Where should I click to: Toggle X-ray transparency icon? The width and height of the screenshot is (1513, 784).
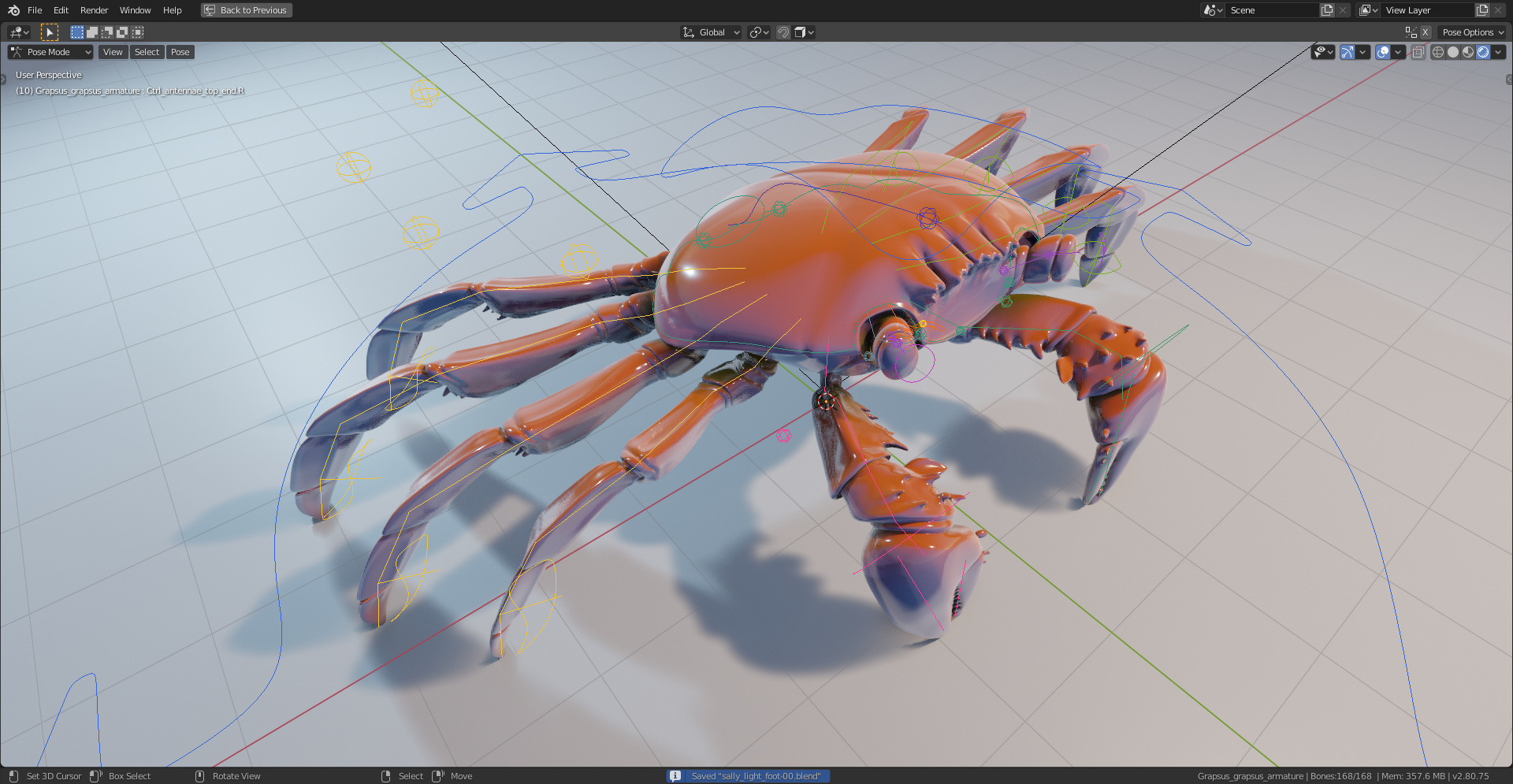tap(1418, 52)
